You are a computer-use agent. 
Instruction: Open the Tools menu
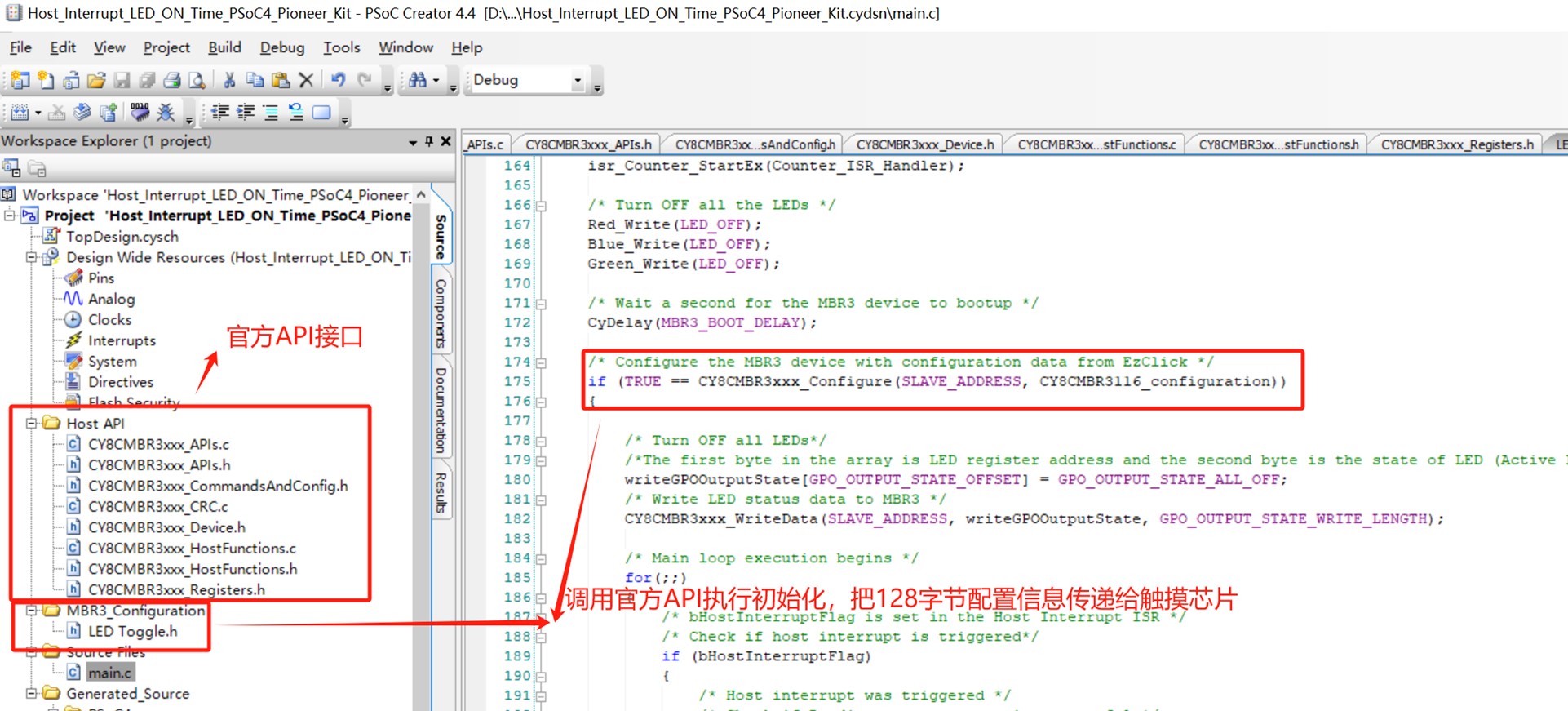[x=341, y=47]
